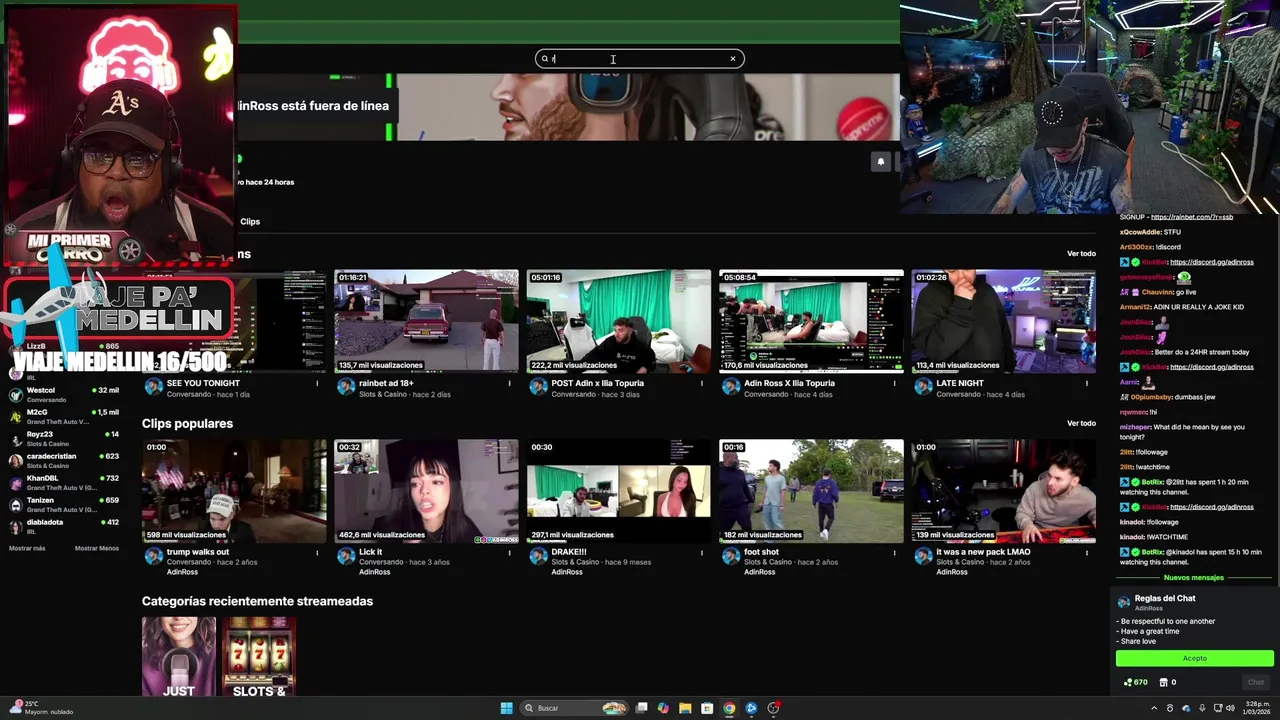Switch to the Clips tab
1280x720 pixels.
pyautogui.click(x=250, y=222)
